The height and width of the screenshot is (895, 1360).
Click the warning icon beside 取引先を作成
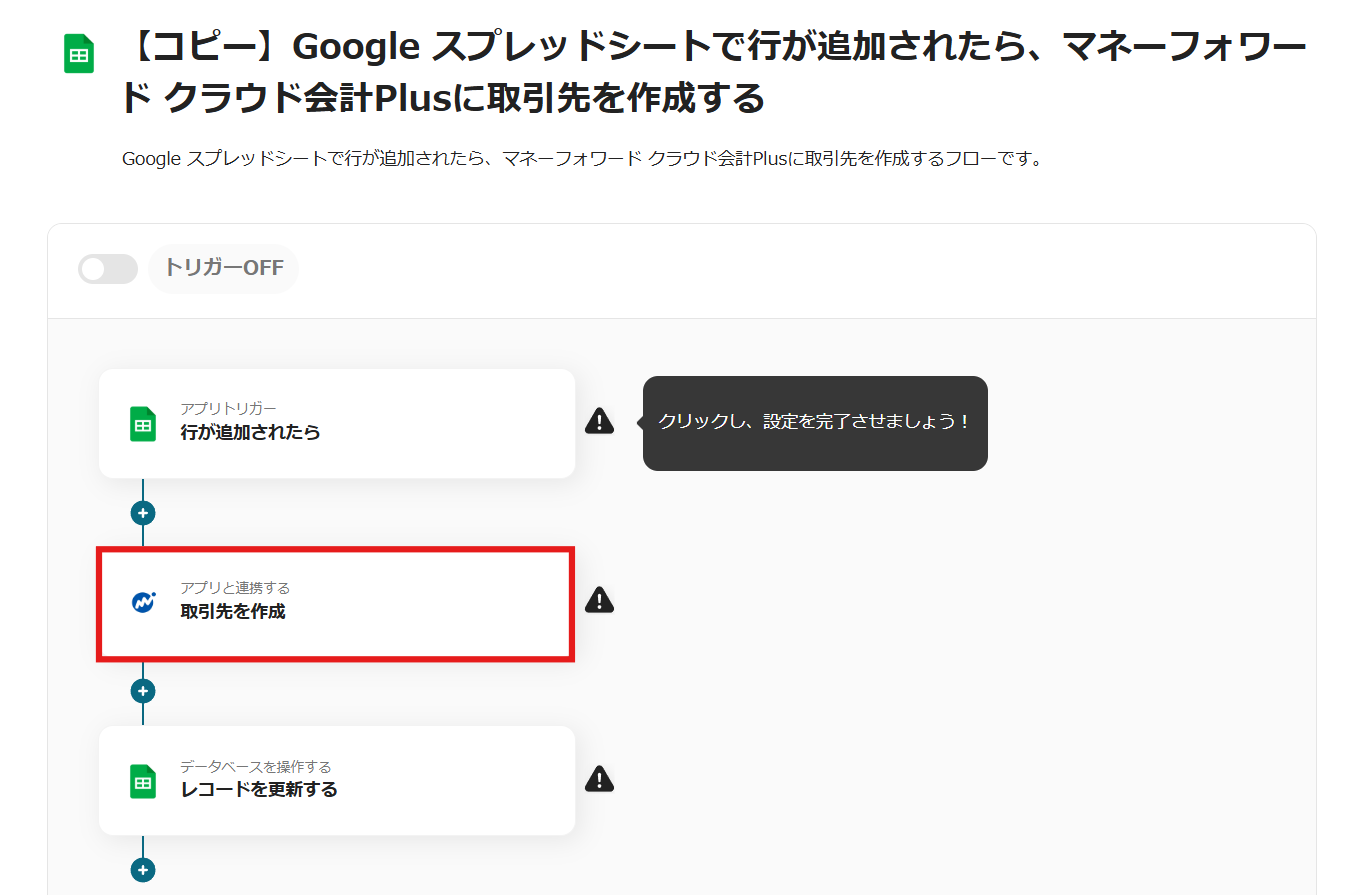[x=599, y=600]
